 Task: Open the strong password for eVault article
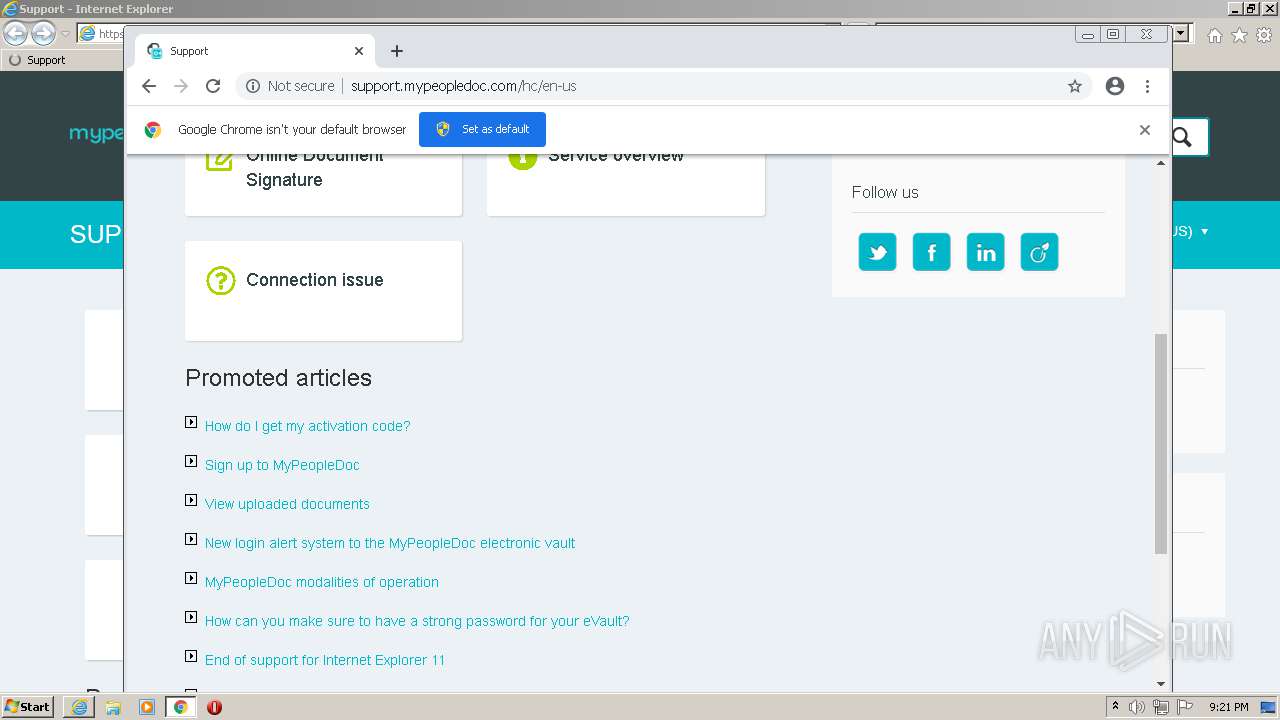pyautogui.click(x=417, y=621)
